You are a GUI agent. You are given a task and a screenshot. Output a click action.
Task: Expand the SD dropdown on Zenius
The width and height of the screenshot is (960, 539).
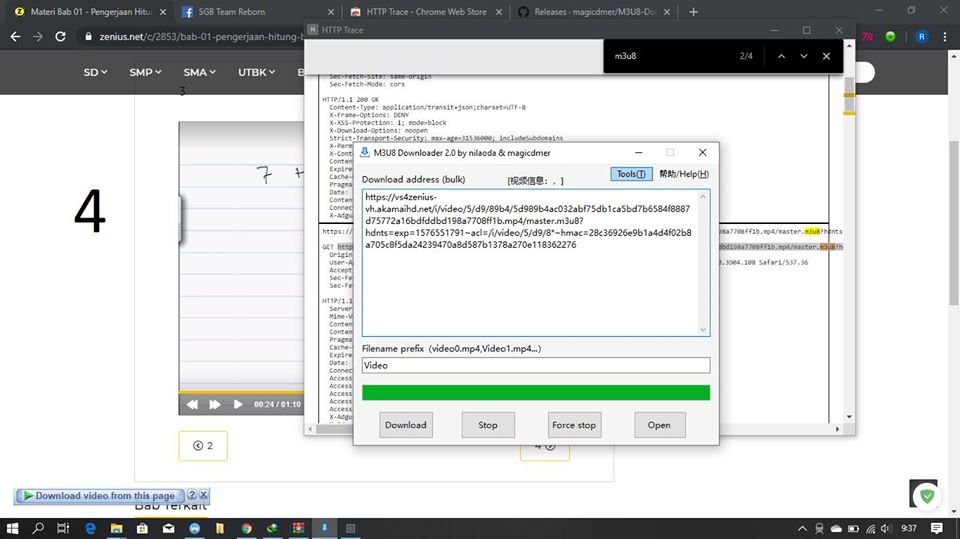95,72
